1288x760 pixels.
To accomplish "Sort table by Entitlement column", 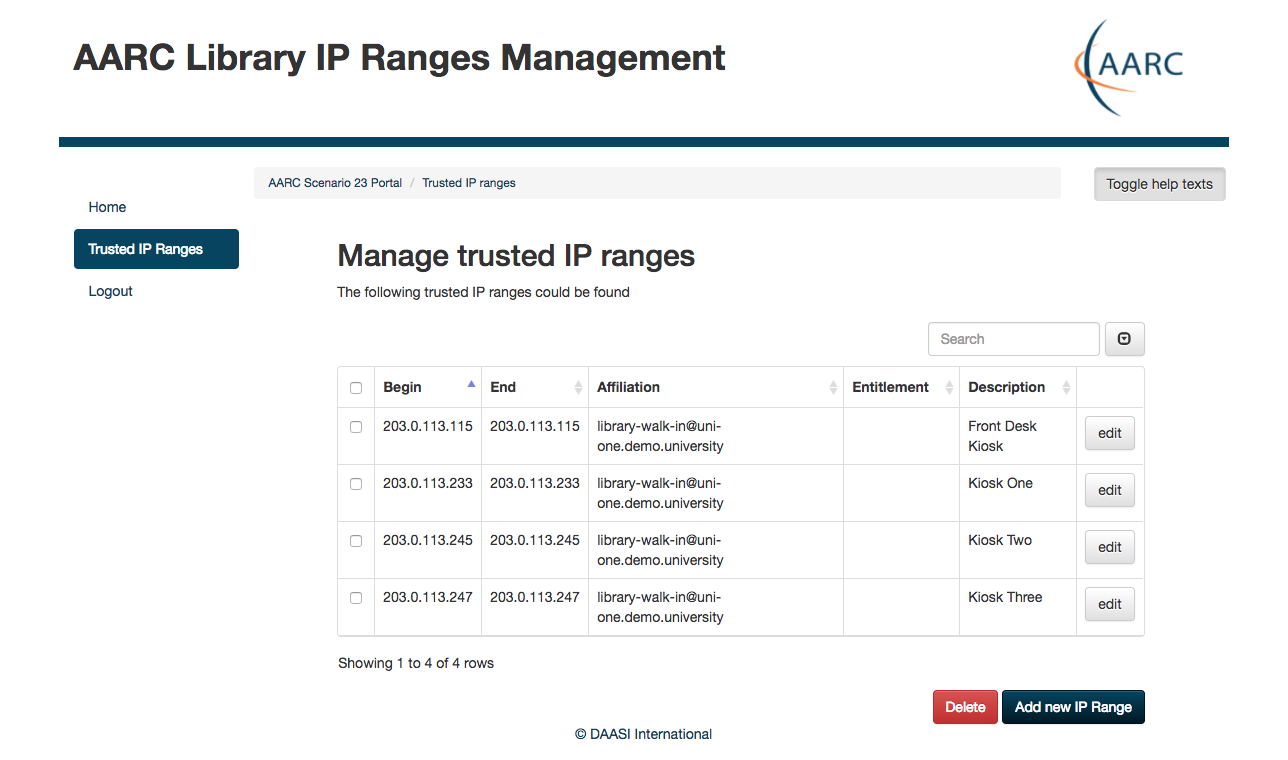I will [901, 387].
